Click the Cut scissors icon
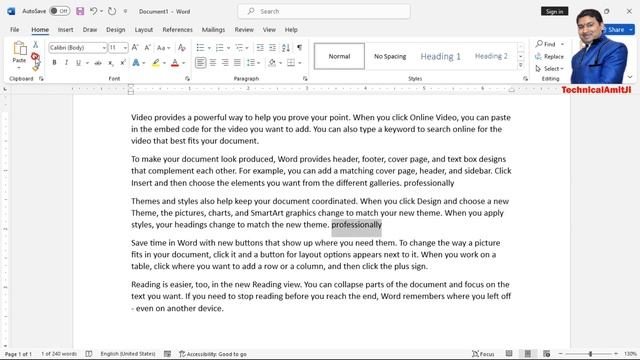The width and height of the screenshot is (640, 360). (36, 44)
